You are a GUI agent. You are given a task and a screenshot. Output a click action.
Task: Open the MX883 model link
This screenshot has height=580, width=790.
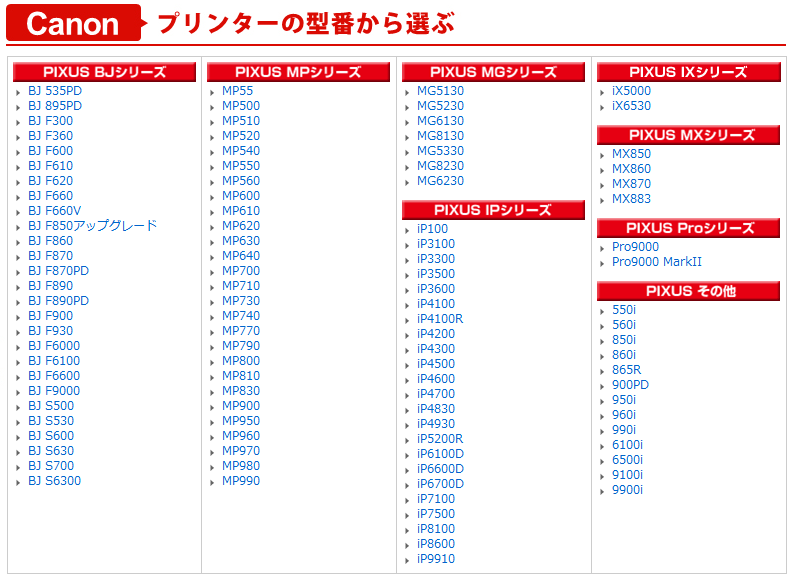click(x=631, y=199)
